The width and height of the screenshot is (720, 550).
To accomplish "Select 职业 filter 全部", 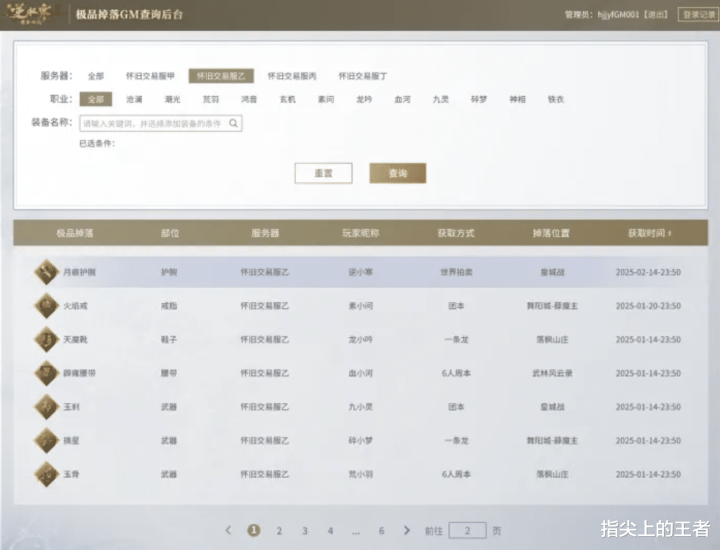I will coord(96,99).
